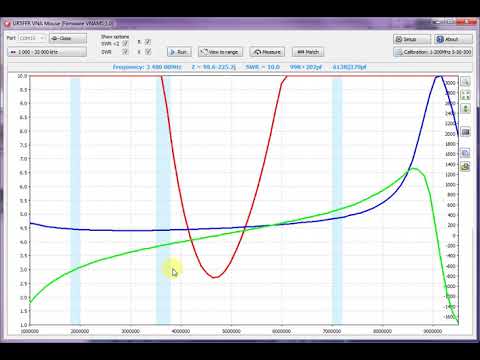Click the Match button
This screenshot has width=480, height=360.
click(x=308, y=52)
